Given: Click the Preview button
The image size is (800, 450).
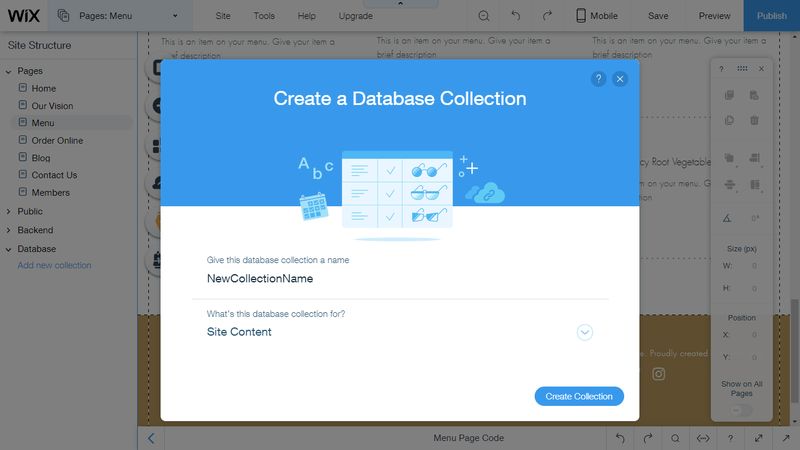Looking at the screenshot, I should (714, 16).
